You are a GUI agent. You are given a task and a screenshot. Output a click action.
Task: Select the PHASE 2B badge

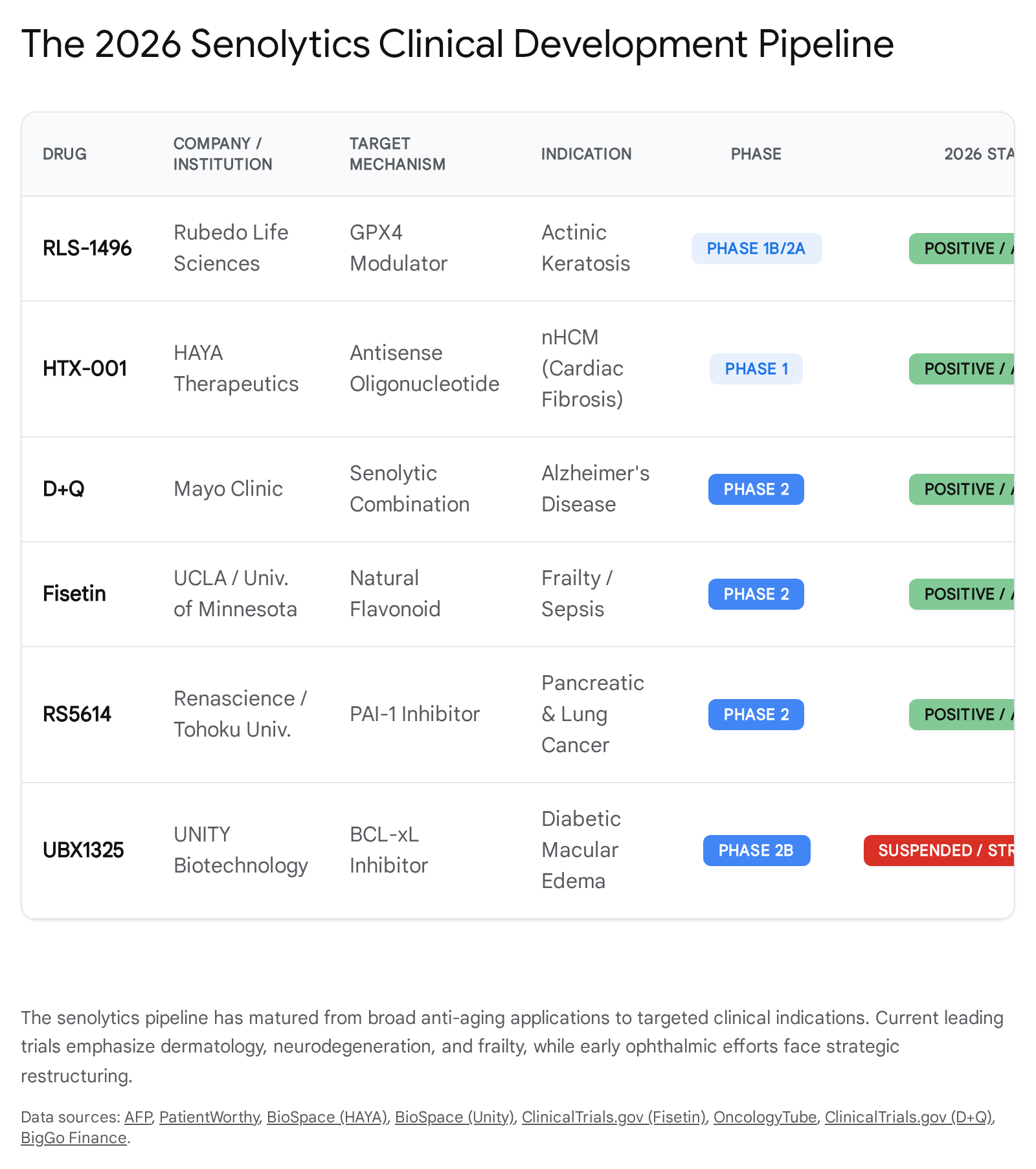tap(756, 851)
